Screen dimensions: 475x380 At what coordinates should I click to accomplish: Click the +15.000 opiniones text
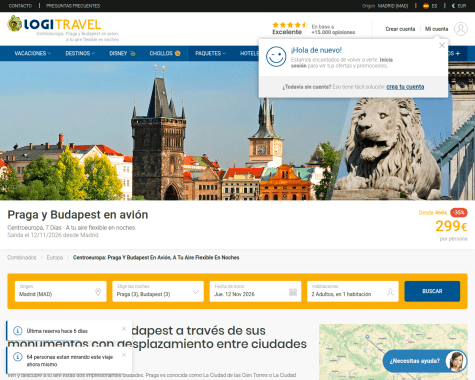click(333, 32)
